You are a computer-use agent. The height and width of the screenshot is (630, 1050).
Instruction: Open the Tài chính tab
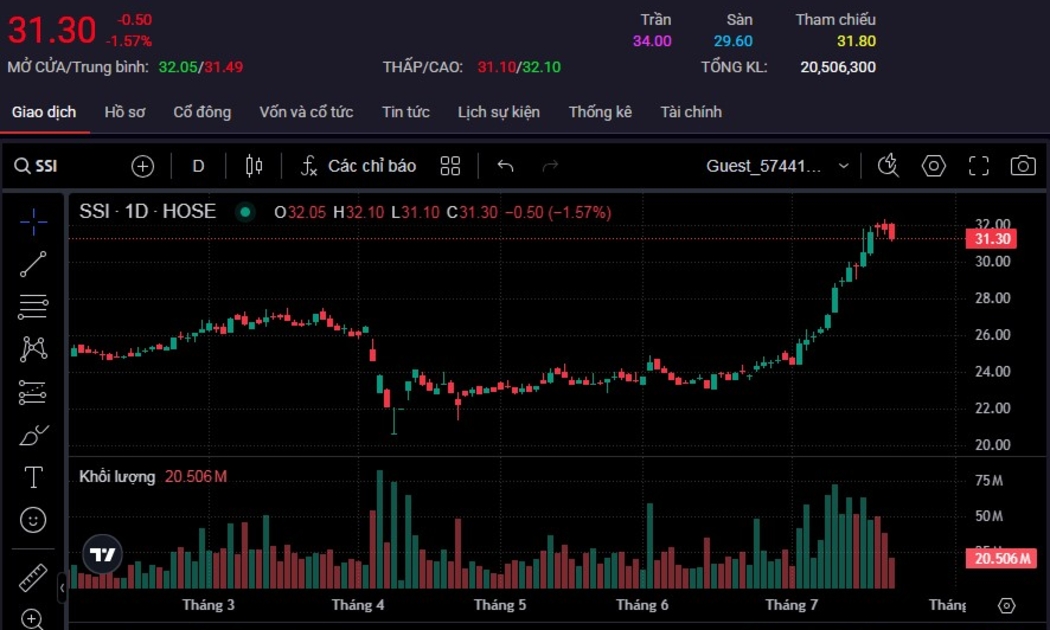pyautogui.click(x=690, y=112)
